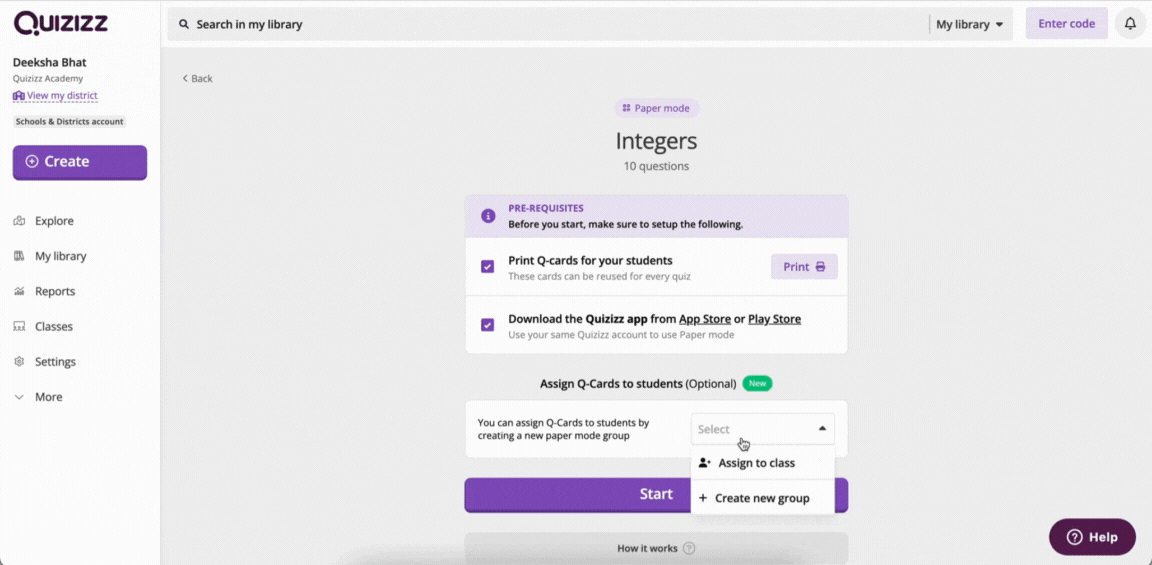The height and width of the screenshot is (565, 1152).
Task: Click the Start button
Action: (656, 494)
